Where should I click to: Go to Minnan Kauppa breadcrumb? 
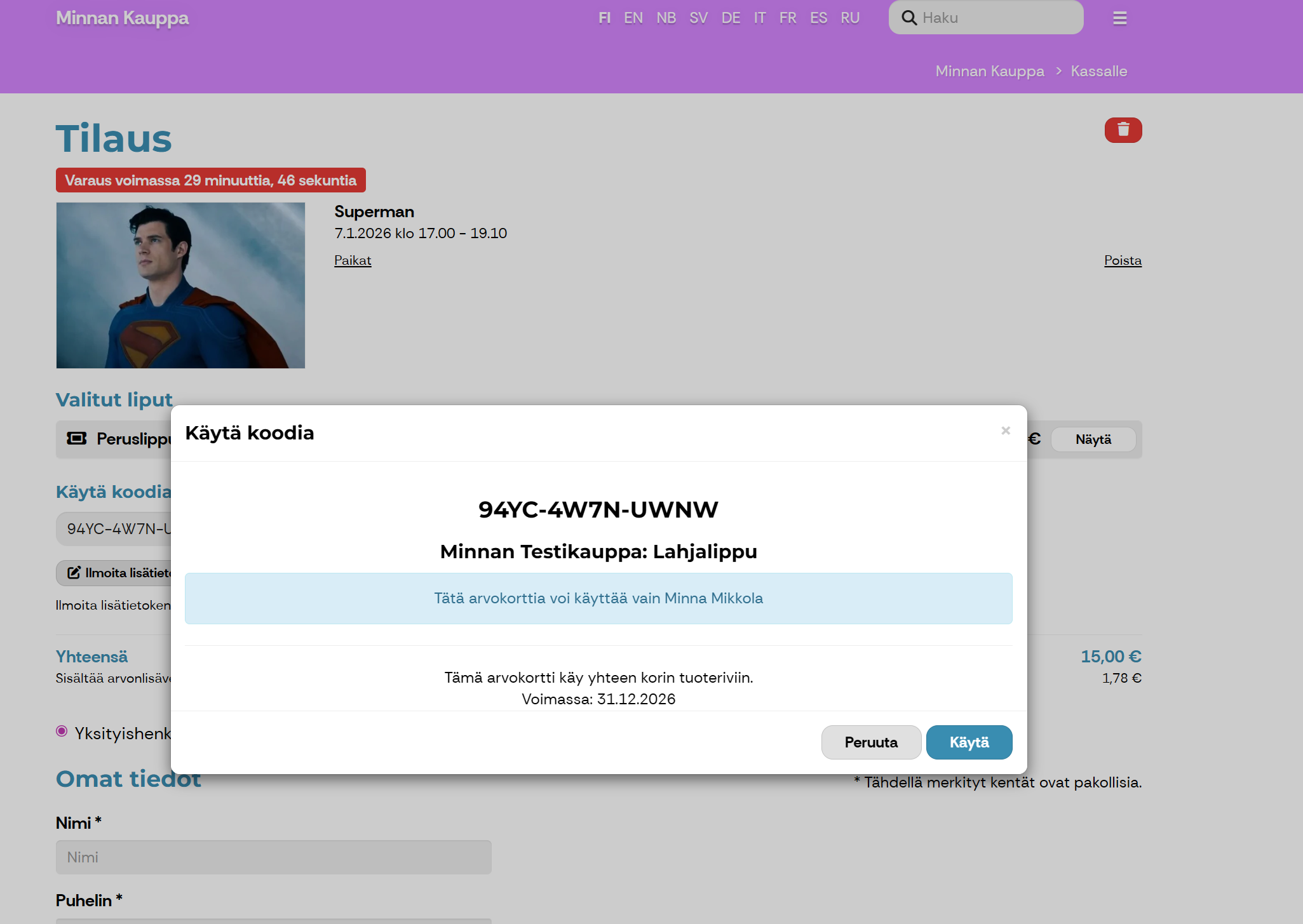(x=989, y=71)
